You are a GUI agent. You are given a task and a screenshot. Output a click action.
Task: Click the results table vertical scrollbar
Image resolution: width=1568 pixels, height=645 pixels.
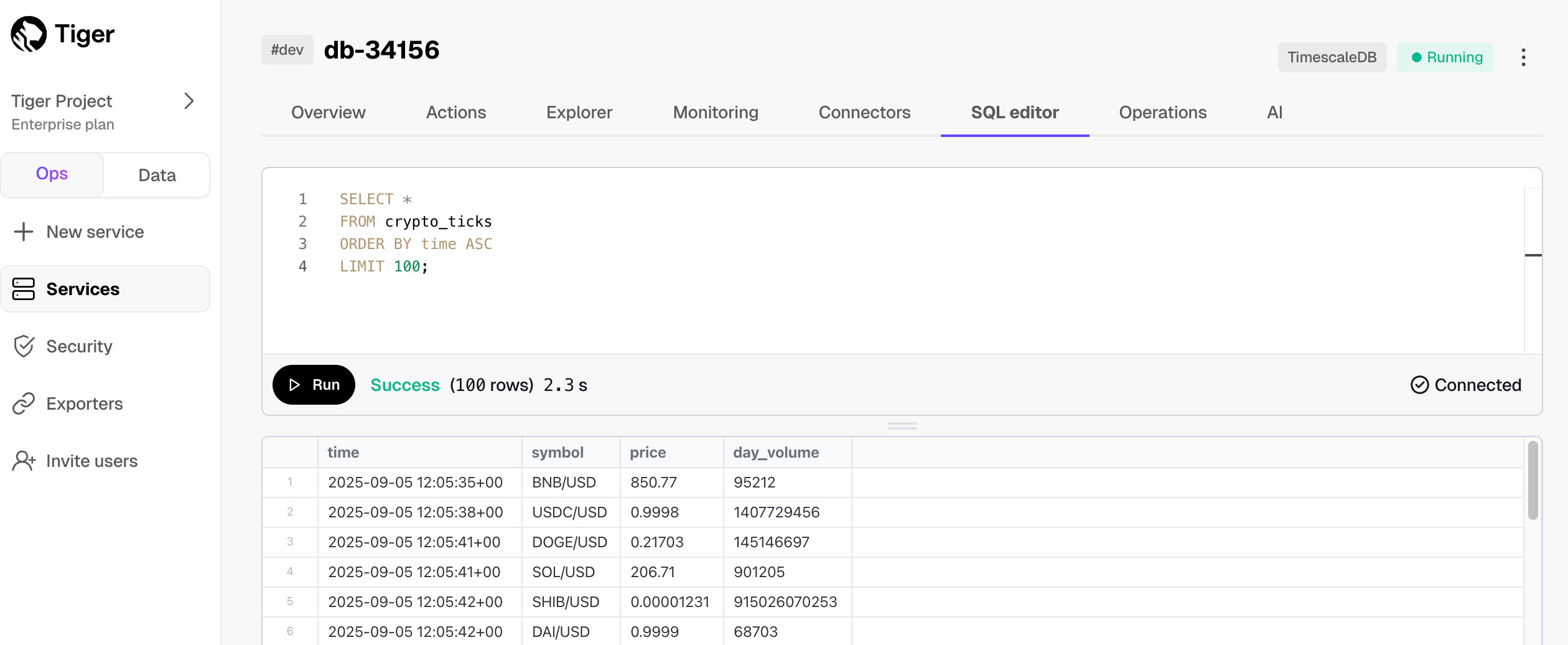(1533, 479)
